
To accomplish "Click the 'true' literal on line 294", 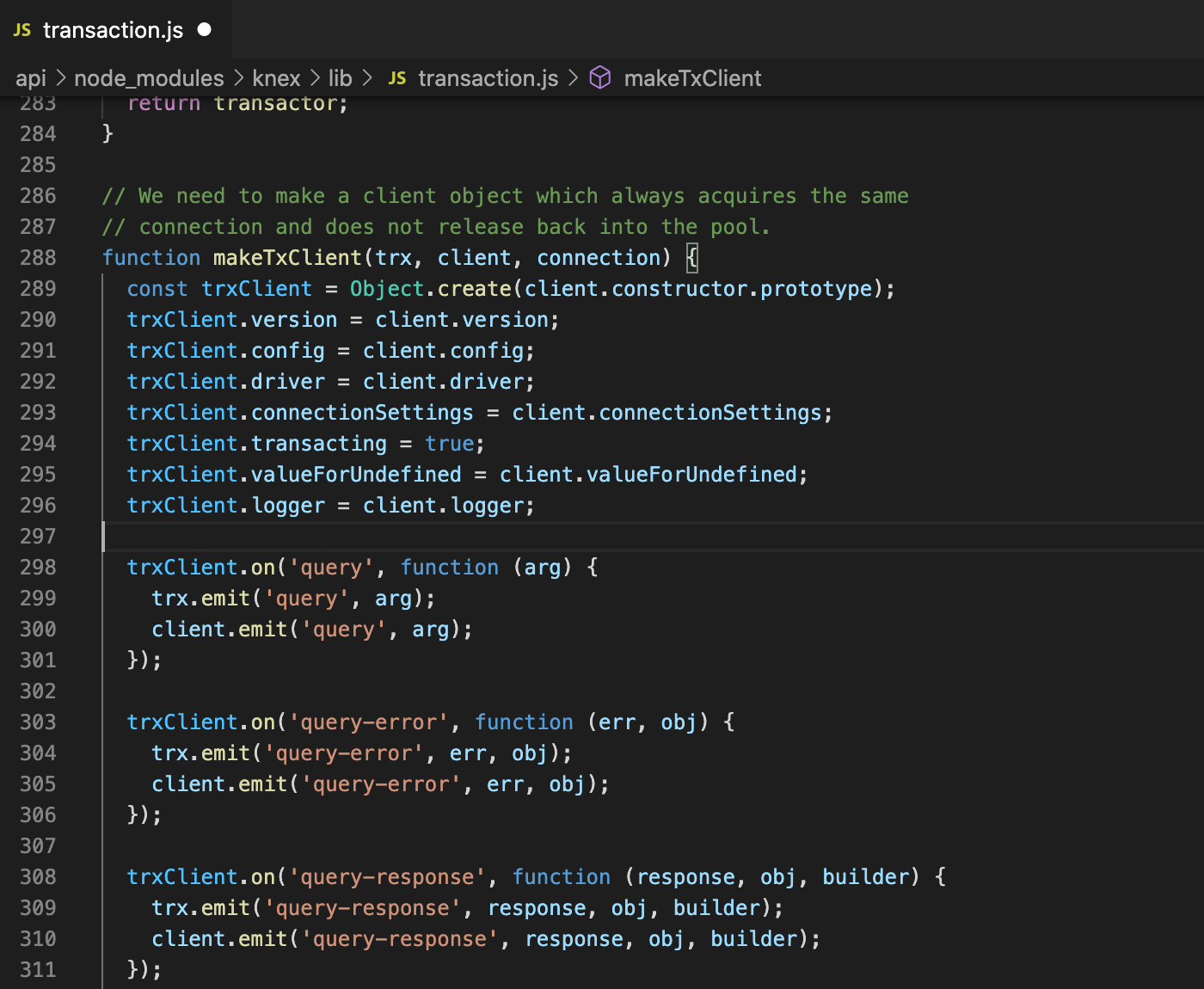I will [449, 444].
